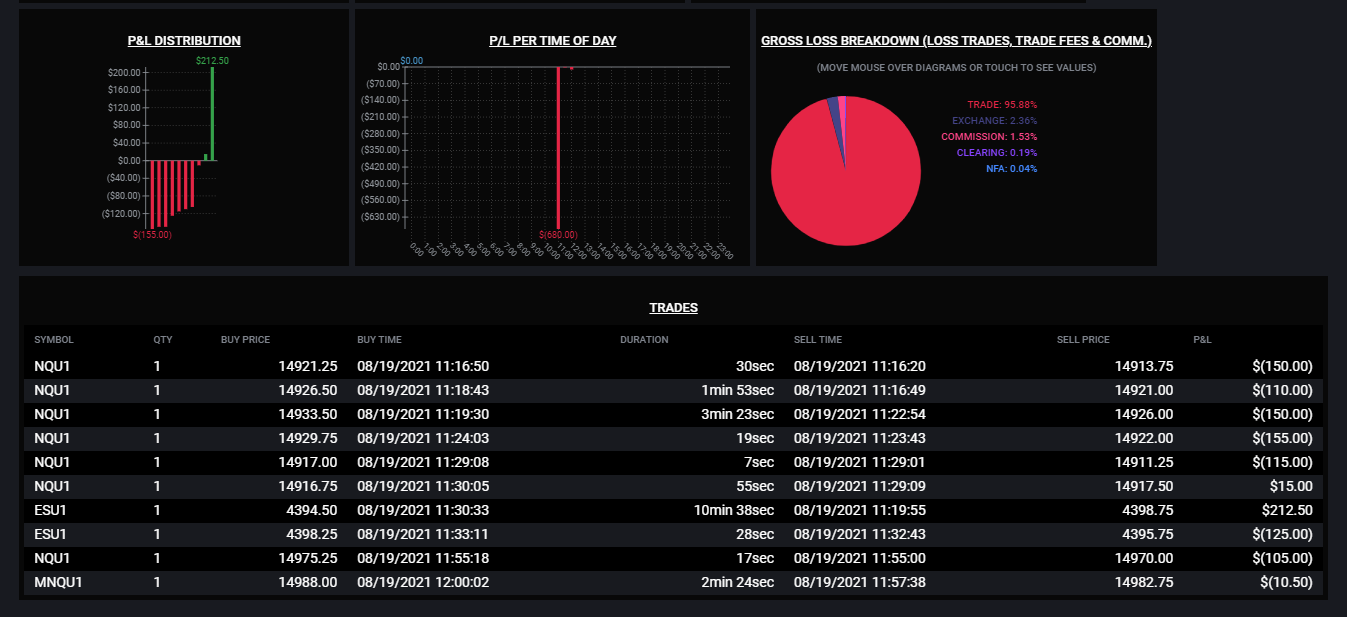The image size is (1347, 617).
Task: Click the GROSS LOSS BREAKDOWN heading
Action: [956, 41]
